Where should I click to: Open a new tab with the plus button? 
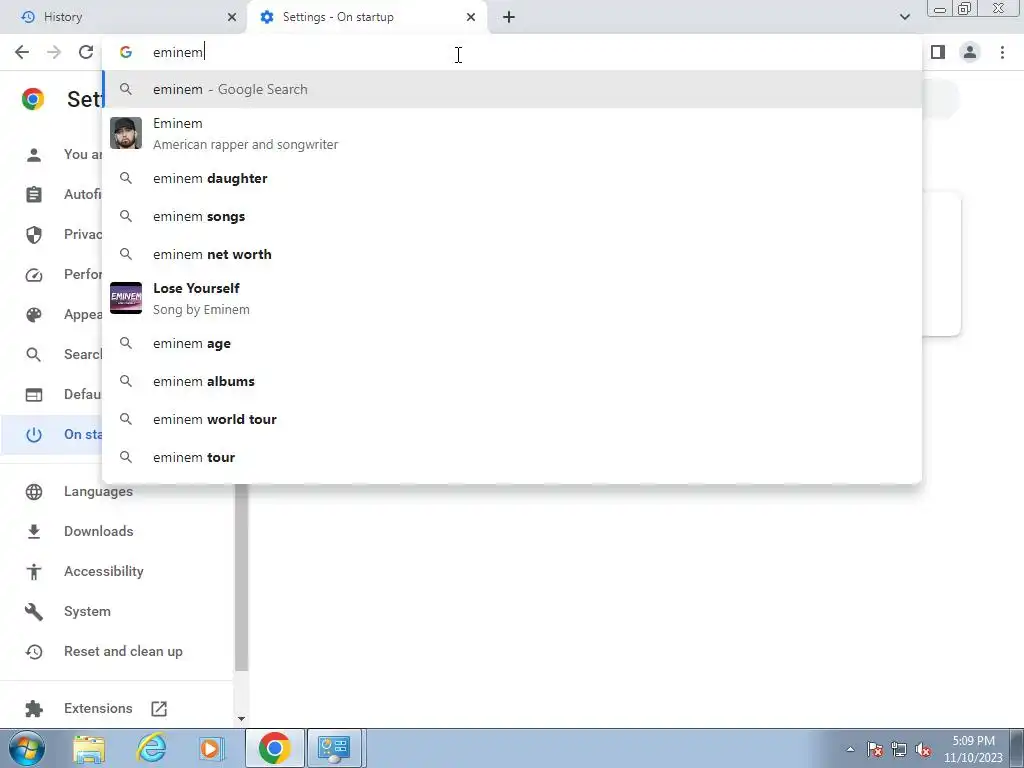click(509, 17)
